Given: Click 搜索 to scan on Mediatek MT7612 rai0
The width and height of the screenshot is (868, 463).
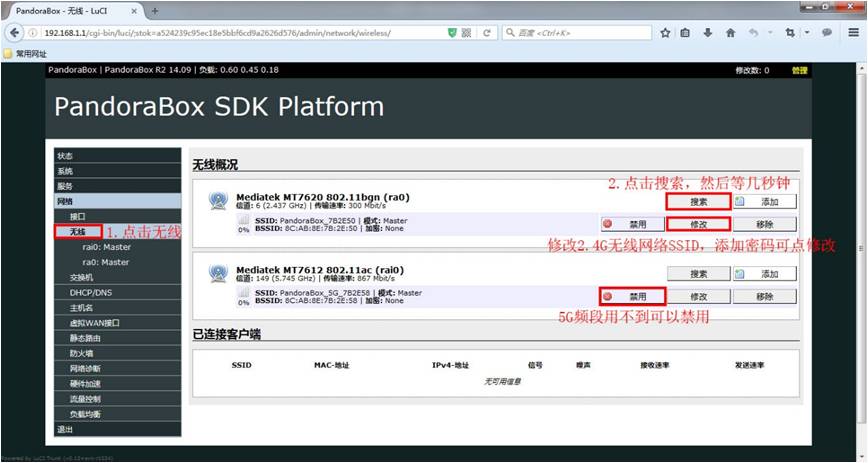Looking at the screenshot, I should coord(699,274).
